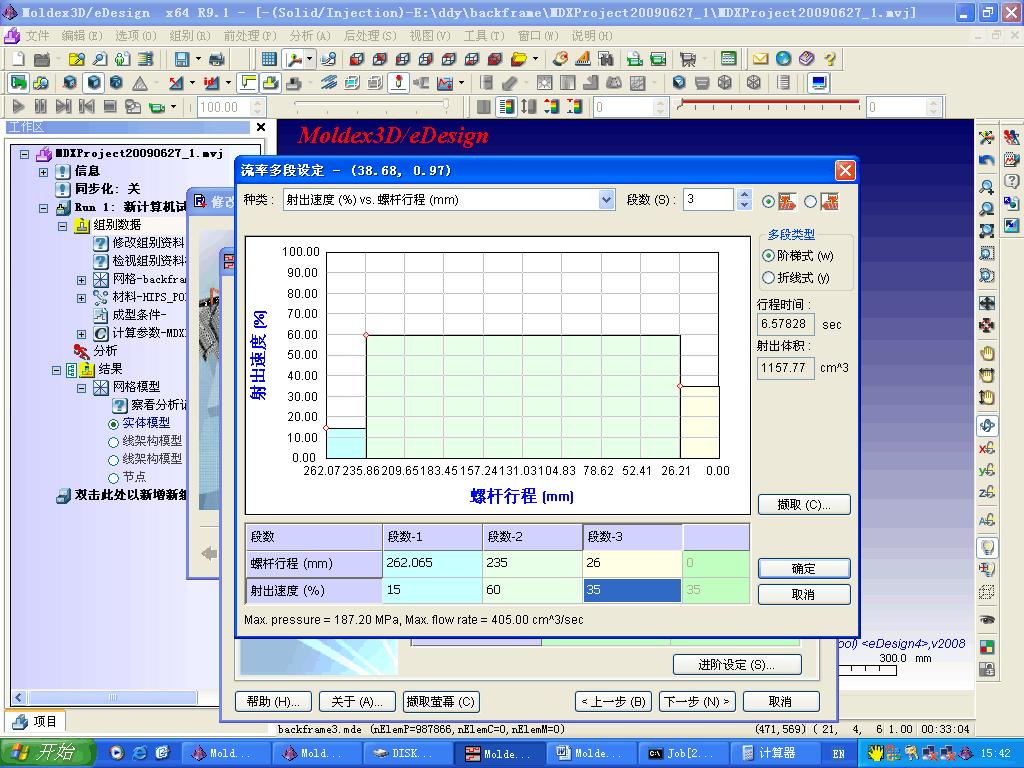Select 阶梯式 (w) stepwise radio button

tap(769, 255)
